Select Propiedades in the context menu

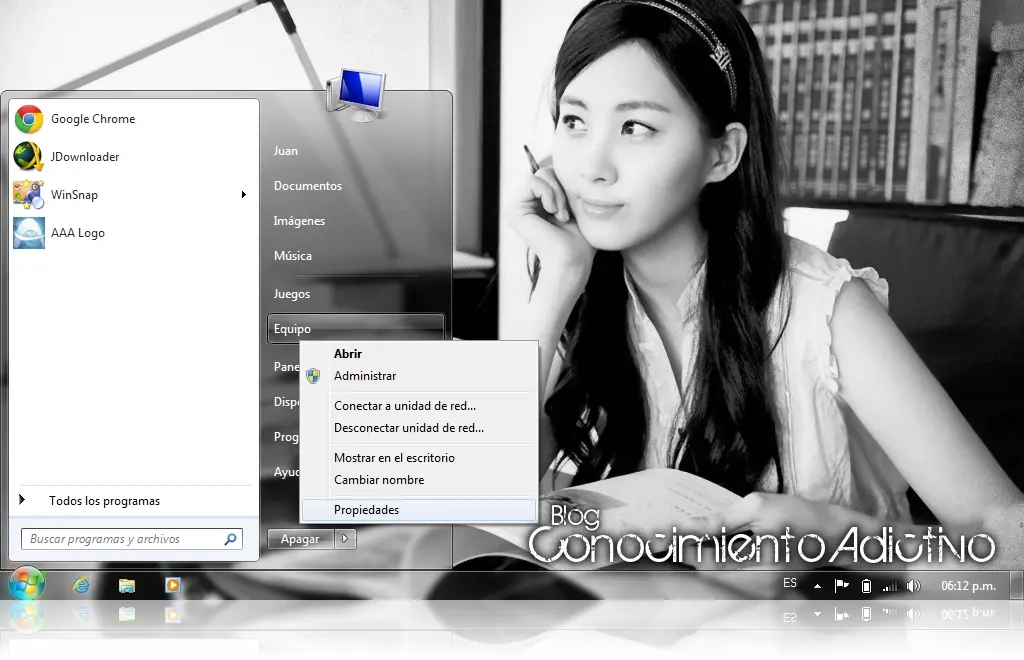(366, 509)
